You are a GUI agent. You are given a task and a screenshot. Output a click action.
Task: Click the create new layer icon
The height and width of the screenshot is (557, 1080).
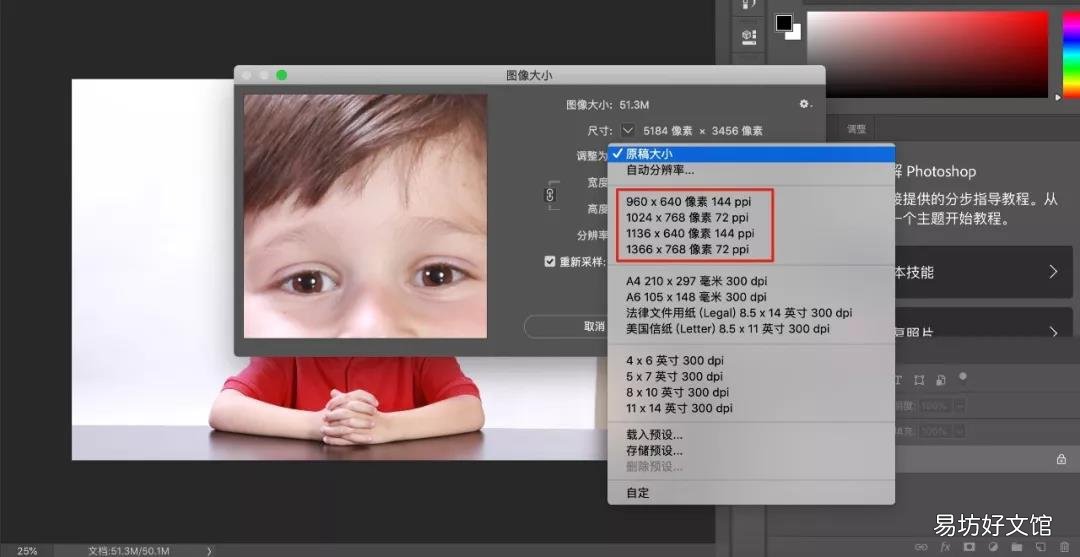[x=1041, y=547]
